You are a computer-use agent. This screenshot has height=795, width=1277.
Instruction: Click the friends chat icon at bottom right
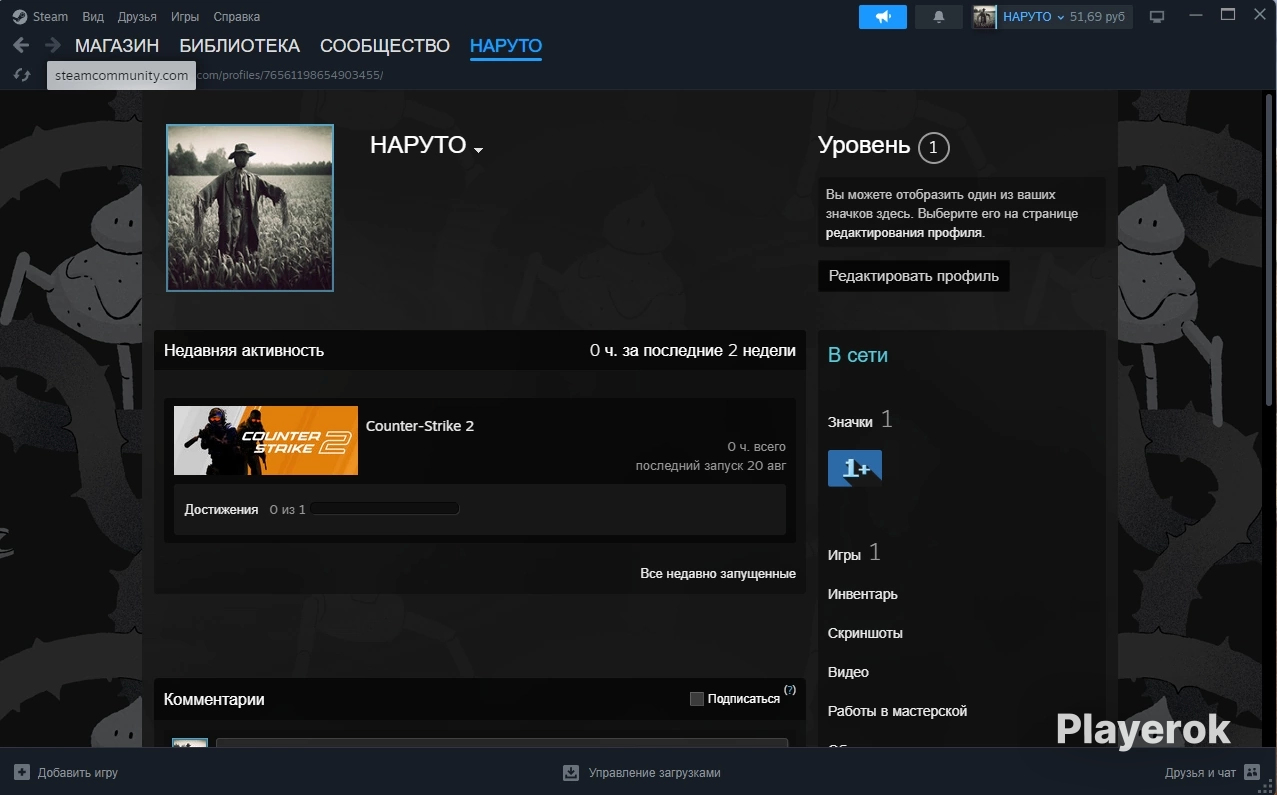1252,773
